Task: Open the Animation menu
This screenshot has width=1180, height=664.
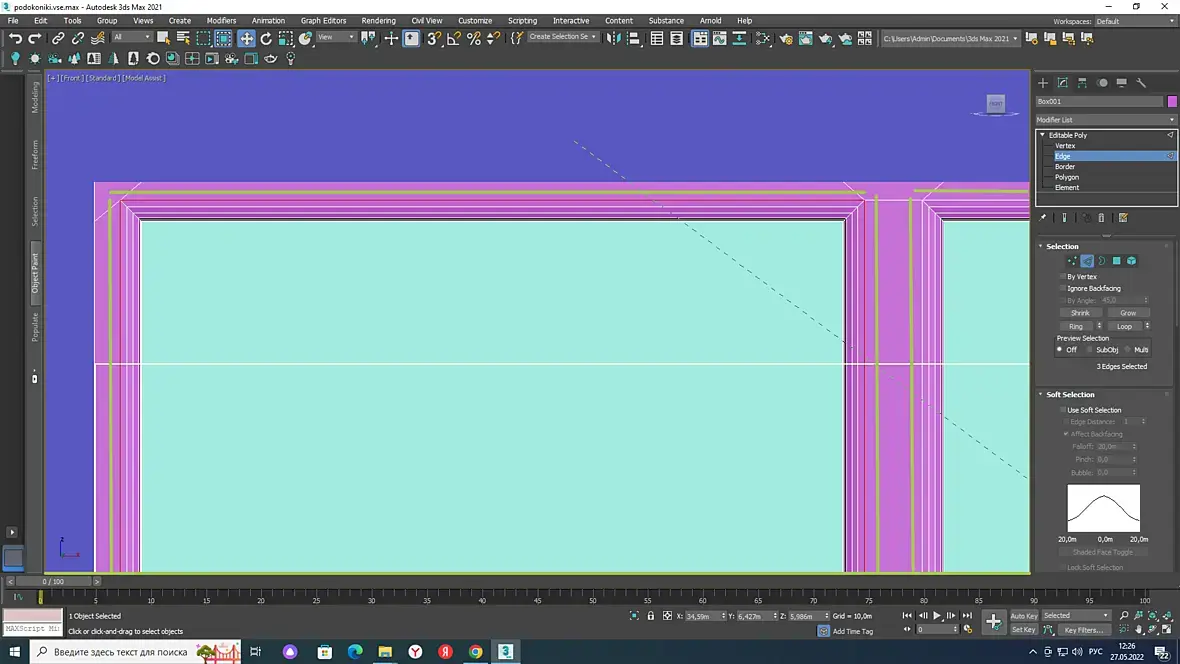Action: click(268, 20)
